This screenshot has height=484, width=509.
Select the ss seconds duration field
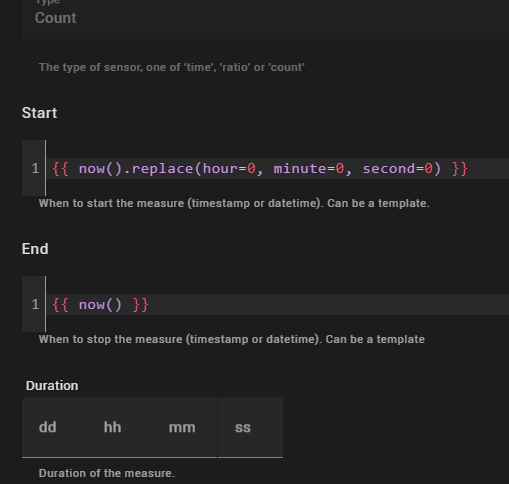pos(250,427)
